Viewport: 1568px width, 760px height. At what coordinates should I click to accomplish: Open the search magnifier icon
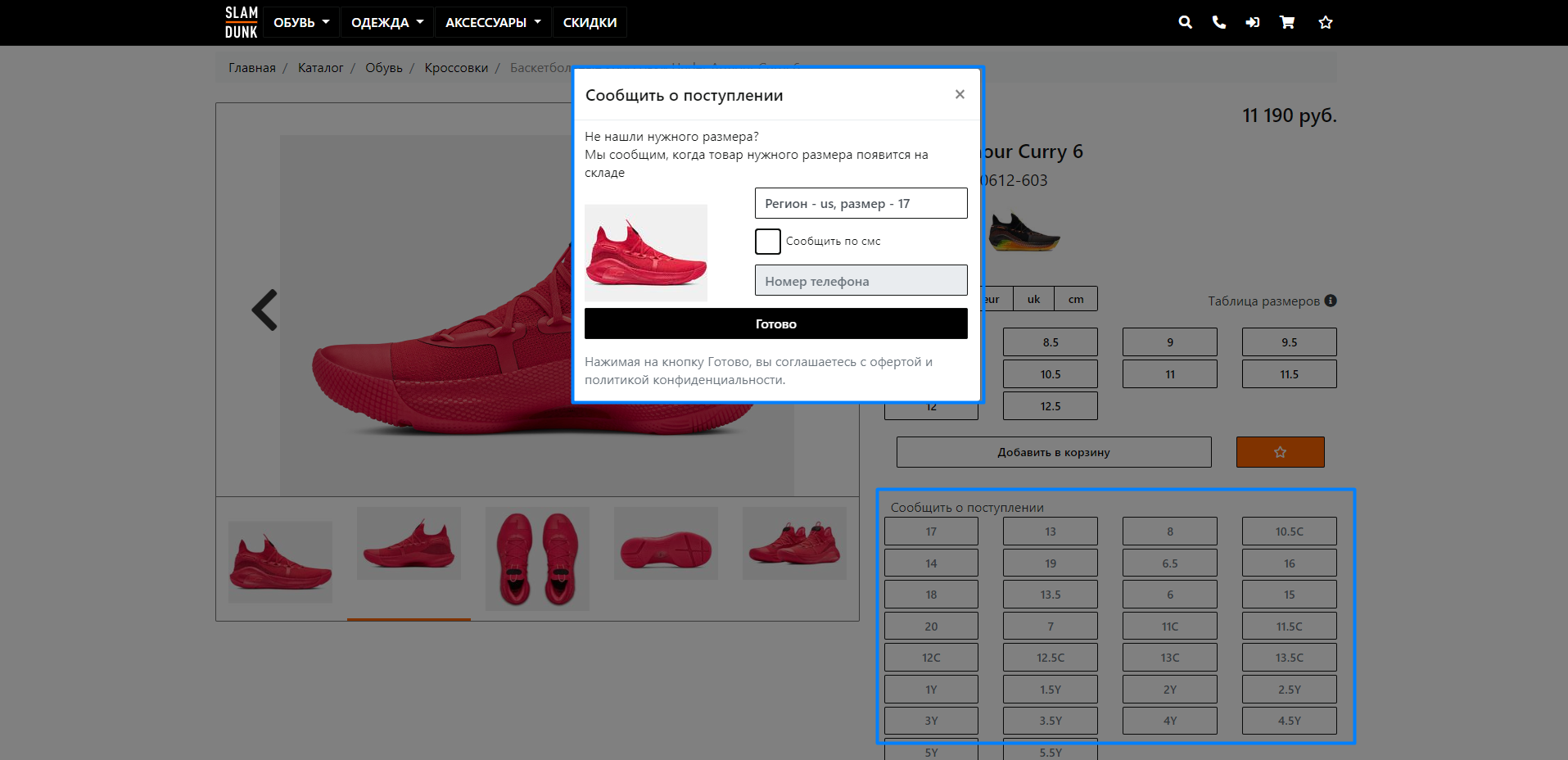1185,22
